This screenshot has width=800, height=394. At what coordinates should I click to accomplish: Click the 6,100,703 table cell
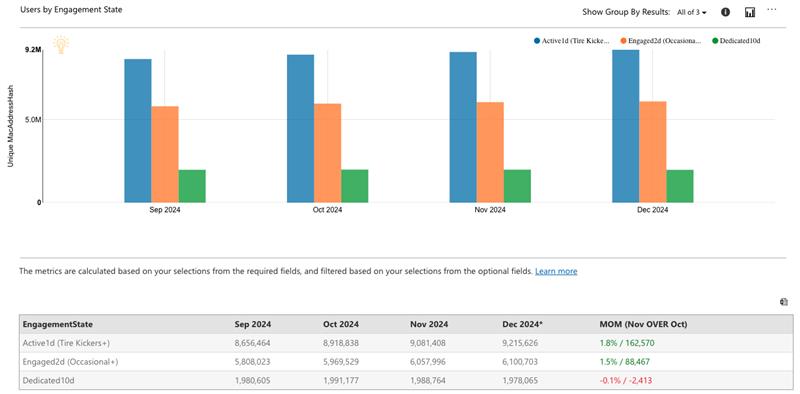(520, 362)
